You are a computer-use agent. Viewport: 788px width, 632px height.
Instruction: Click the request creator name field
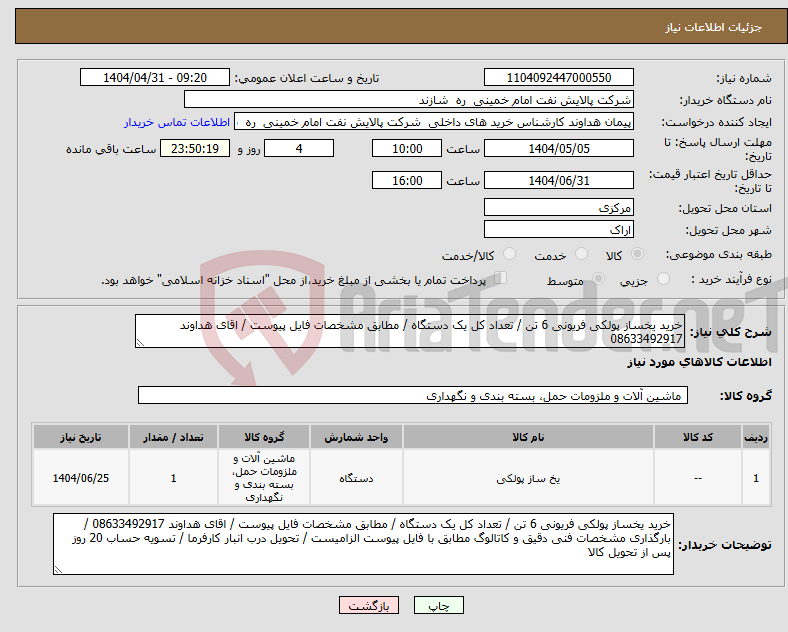coord(434,122)
